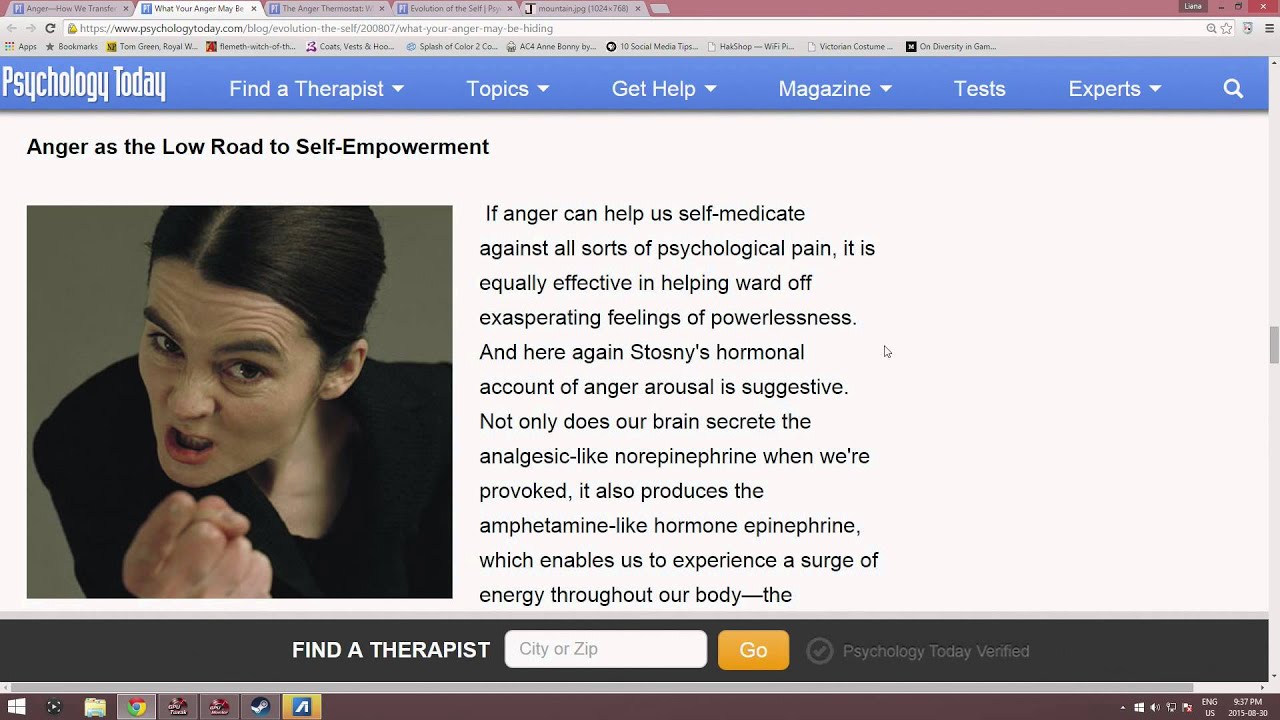Open the Tests page
Viewport: 1280px width, 720px height.
979,88
